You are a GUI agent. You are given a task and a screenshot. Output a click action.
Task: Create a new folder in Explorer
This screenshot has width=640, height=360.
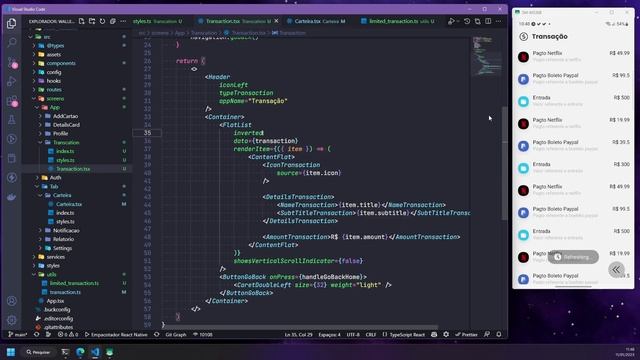pyautogui.click(x=92, y=21)
